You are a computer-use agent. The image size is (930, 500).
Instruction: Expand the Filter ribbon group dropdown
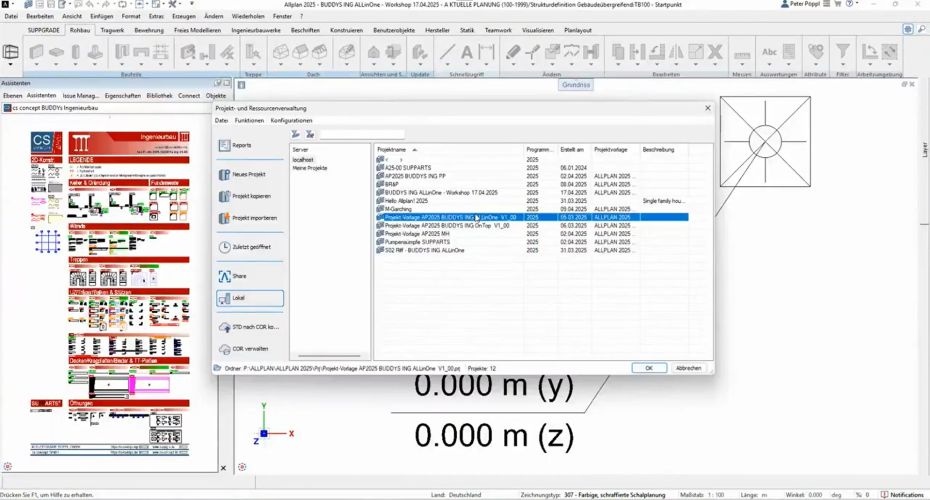click(842, 73)
